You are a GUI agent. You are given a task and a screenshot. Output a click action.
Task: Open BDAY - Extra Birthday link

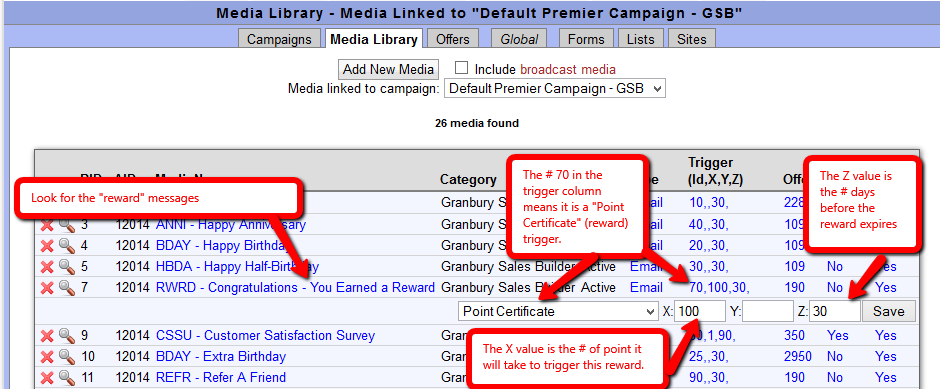pyautogui.click(x=221, y=357)
